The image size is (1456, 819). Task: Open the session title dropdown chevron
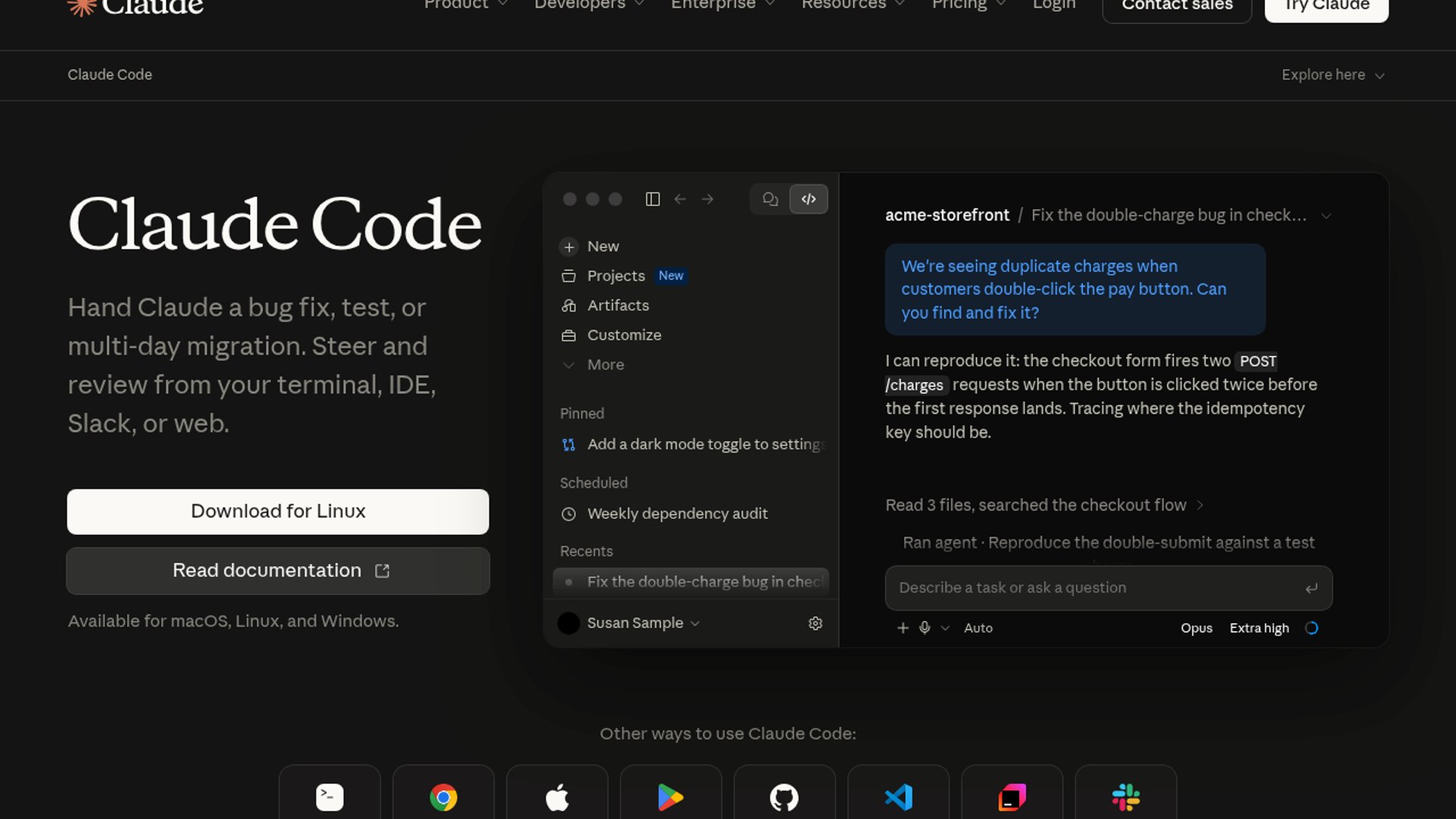[x=1326, y=216]
